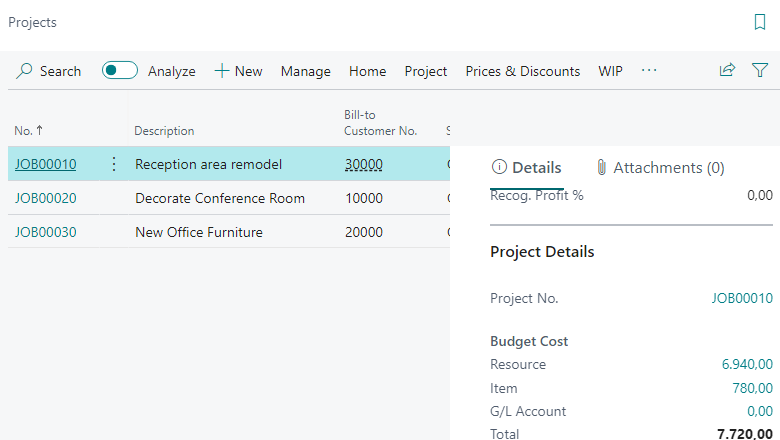Screen dimensions: 780x440
Task: Click the Description column header
Action: click(164, 131)
